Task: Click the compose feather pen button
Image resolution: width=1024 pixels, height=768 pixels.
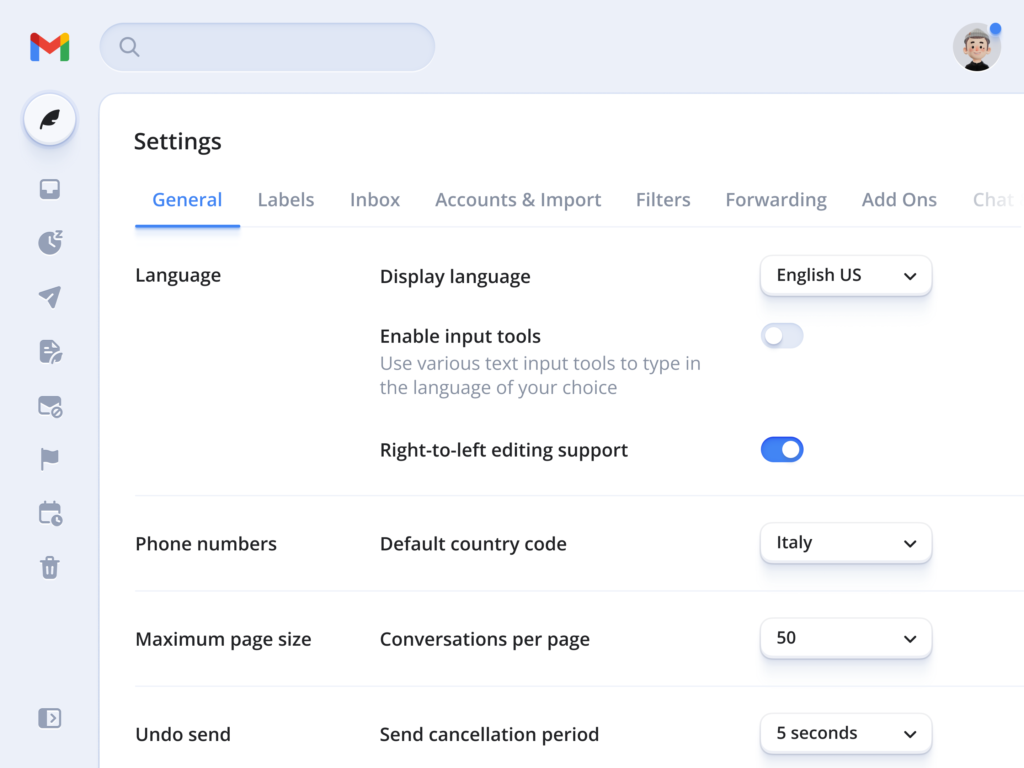Action: click(50, 120)
